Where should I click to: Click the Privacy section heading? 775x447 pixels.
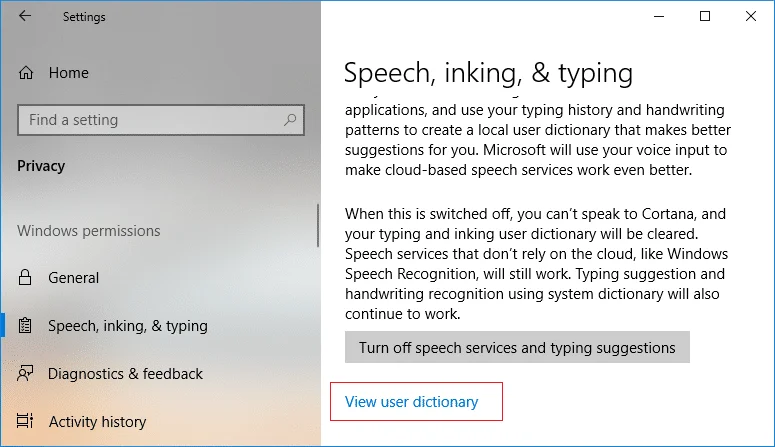pyautogui.click(x=41, y=166)
